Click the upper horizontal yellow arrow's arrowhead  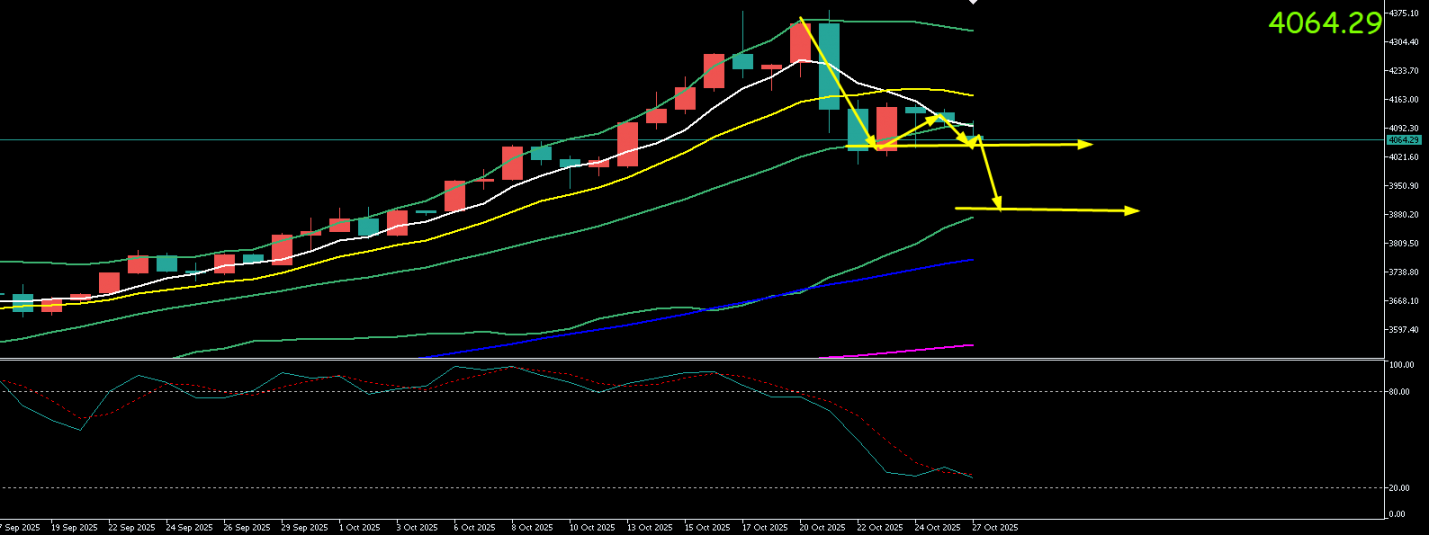click(x=1086, y=145)
